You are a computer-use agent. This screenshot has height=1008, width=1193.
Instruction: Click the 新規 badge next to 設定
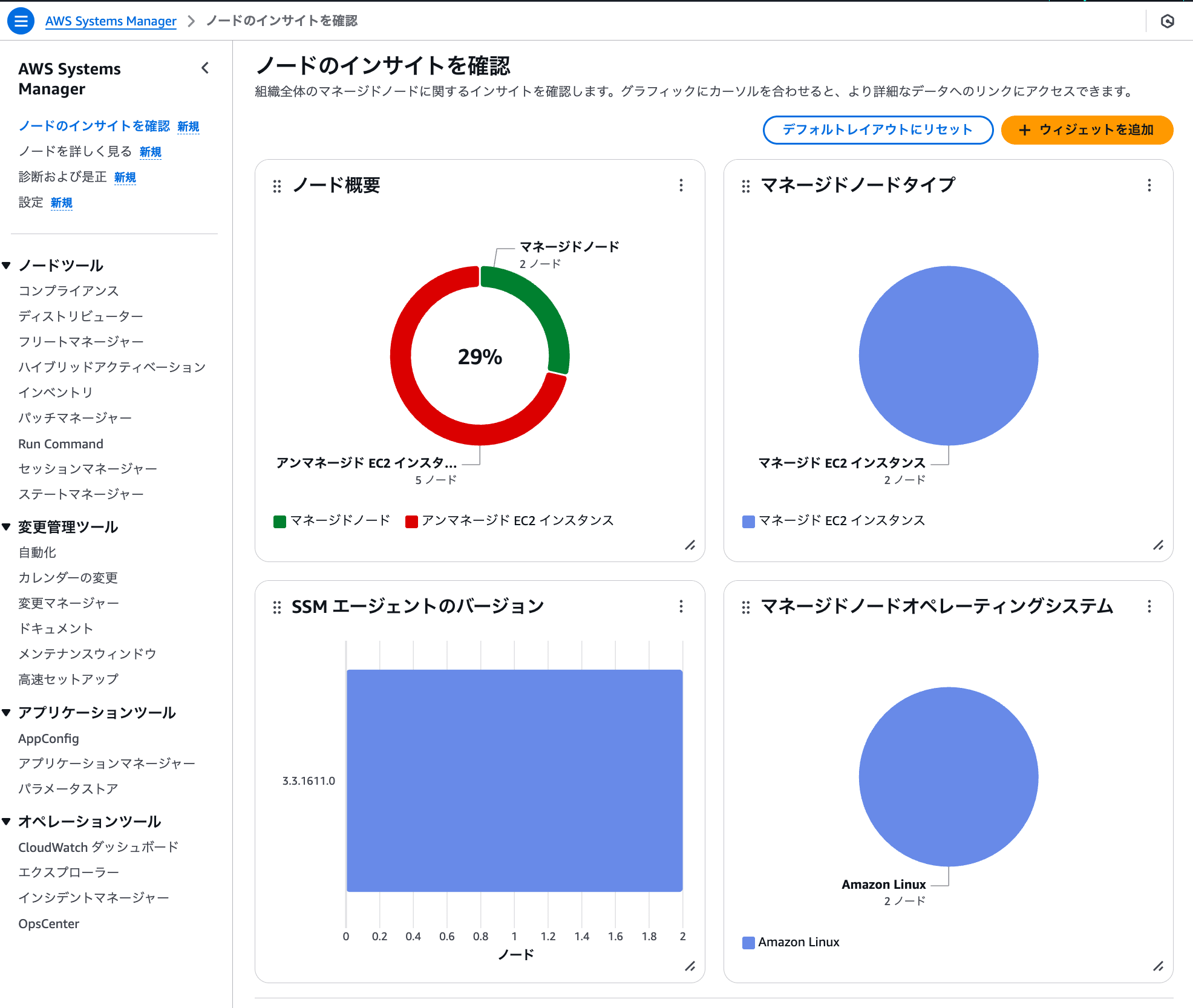62,203
